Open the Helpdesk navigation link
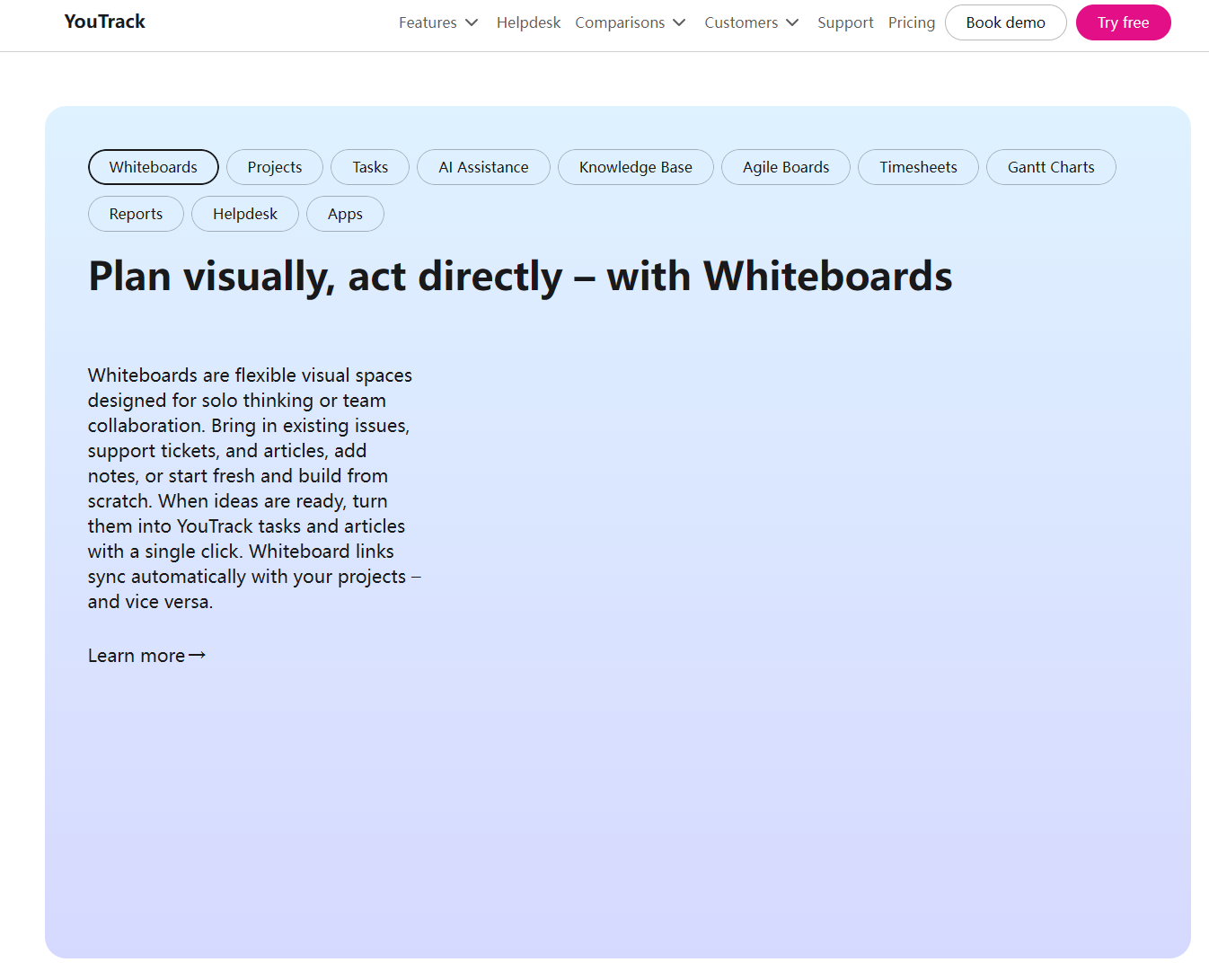 click(528, 22)
